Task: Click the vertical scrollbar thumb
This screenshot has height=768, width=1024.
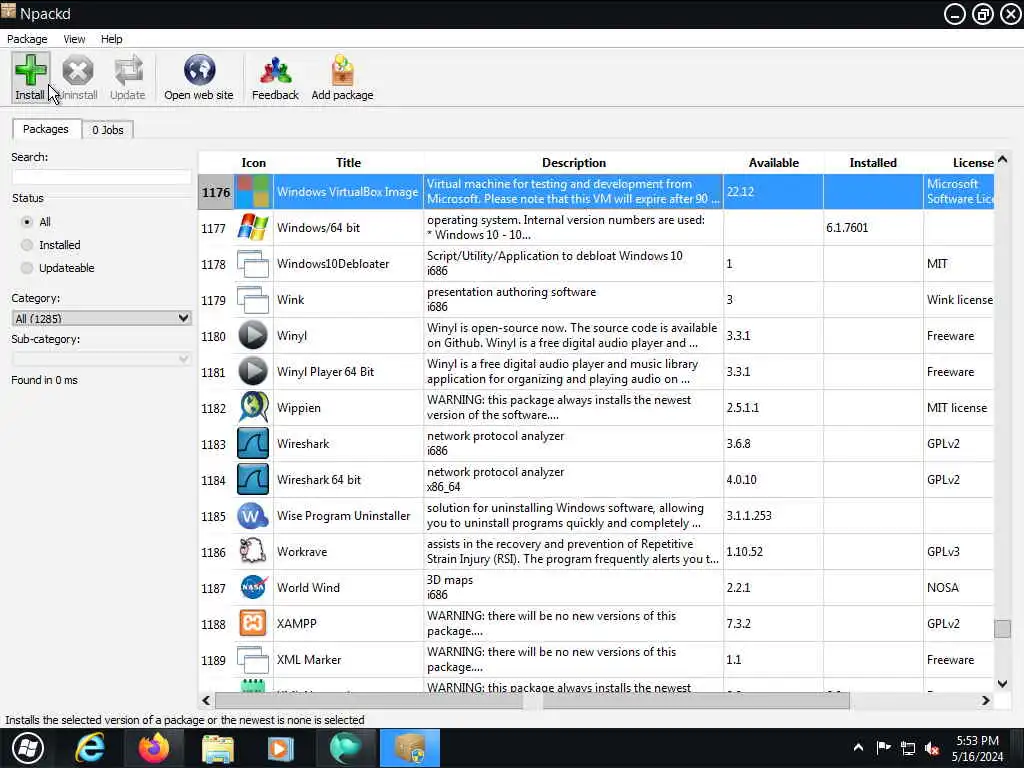Action: click(1002, 629)
